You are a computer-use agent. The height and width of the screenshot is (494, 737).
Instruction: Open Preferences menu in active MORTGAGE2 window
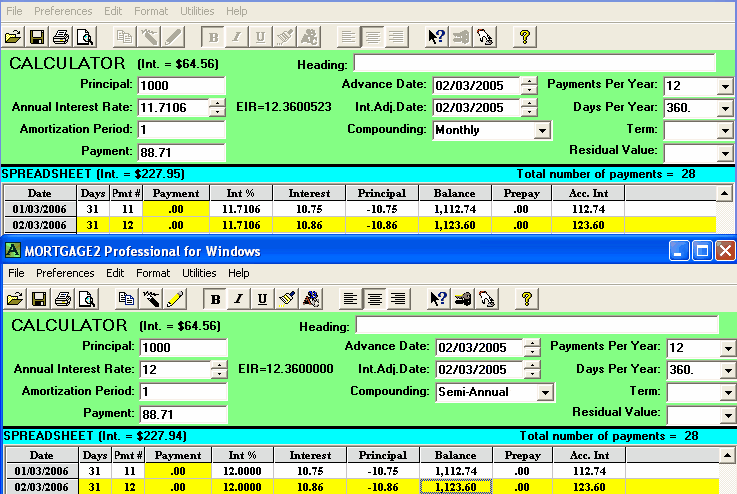[65, 273]
